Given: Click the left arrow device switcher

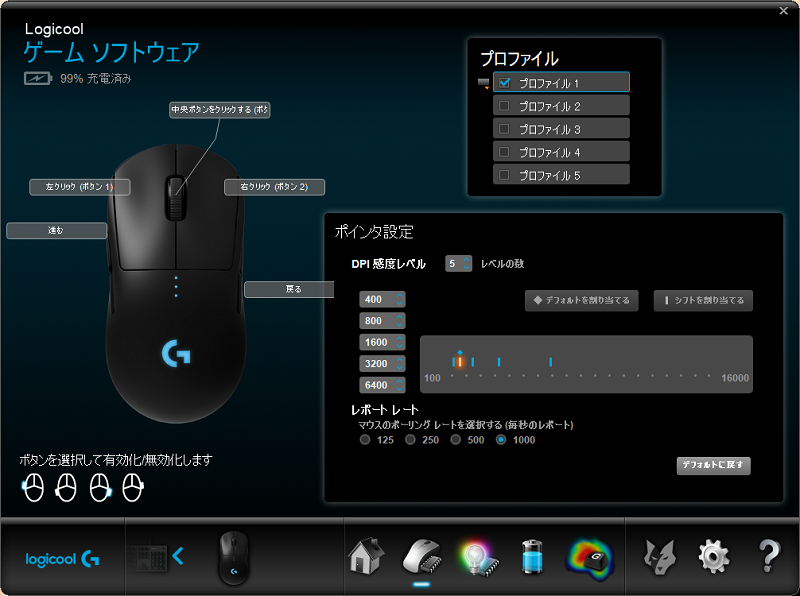Looking at the screenshot, I should pyautogui.click(x=178, y=556).
